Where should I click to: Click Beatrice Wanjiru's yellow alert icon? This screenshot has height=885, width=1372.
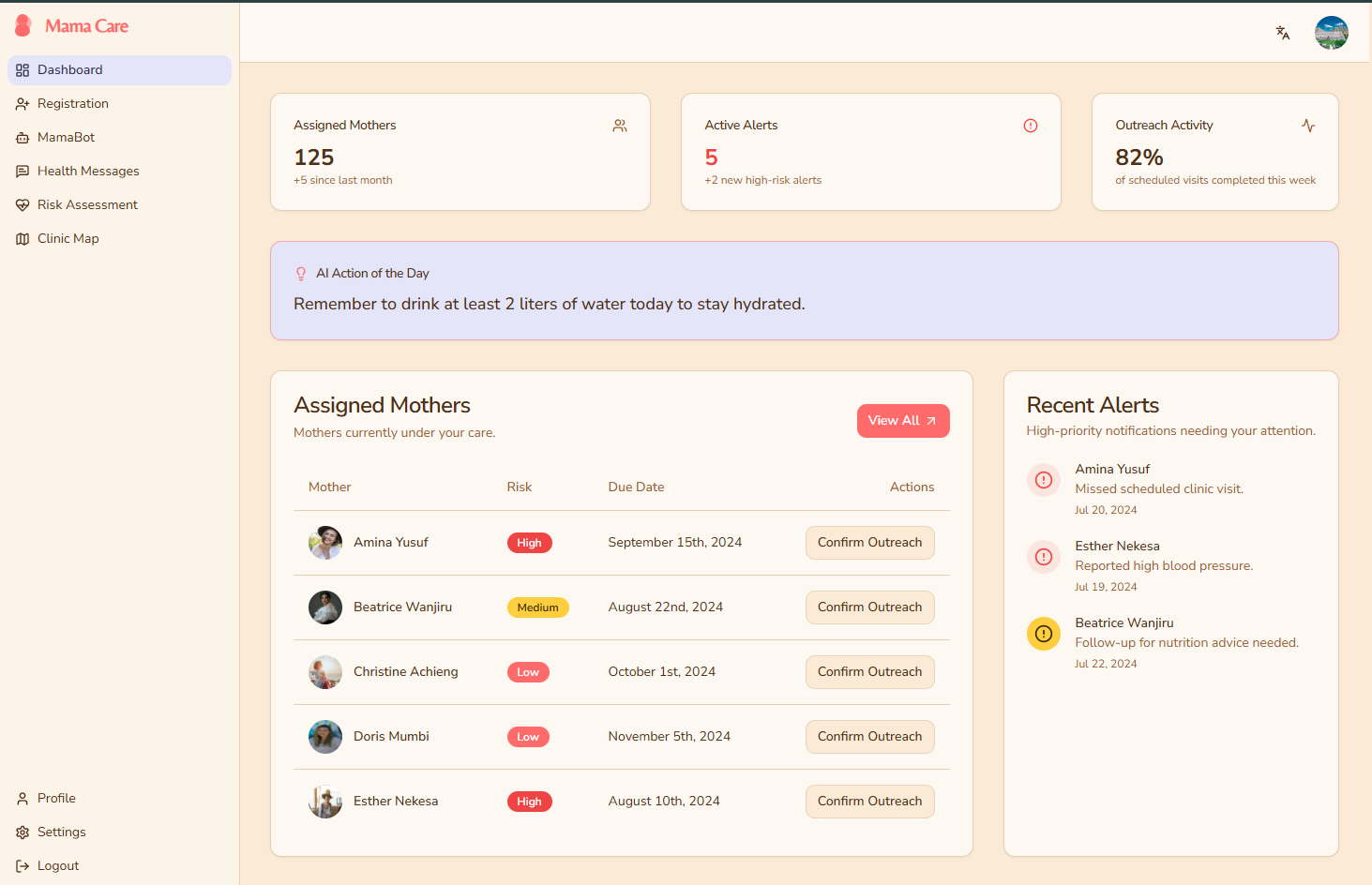tap(1043, 634)
